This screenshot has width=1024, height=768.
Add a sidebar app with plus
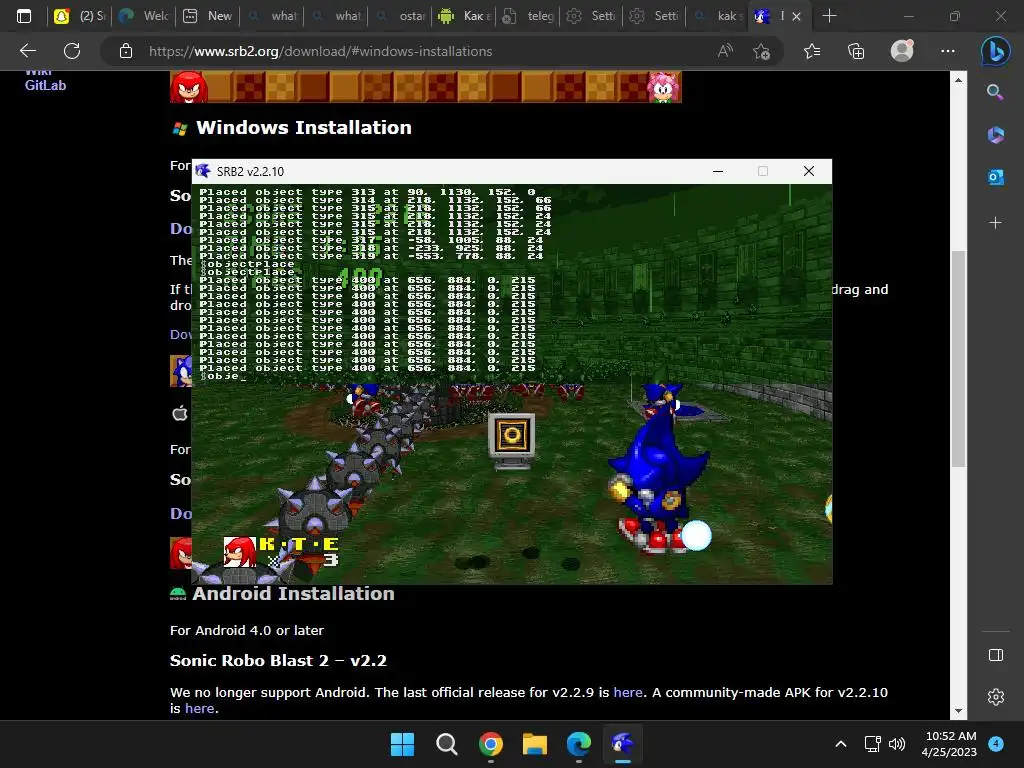click(x=995, y=223)
